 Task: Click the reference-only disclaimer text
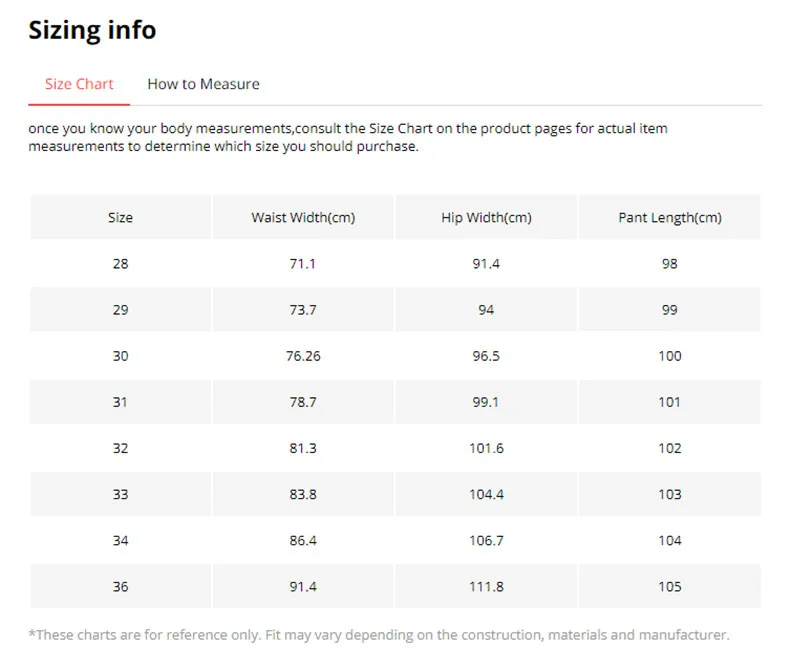tap(379, 634)
